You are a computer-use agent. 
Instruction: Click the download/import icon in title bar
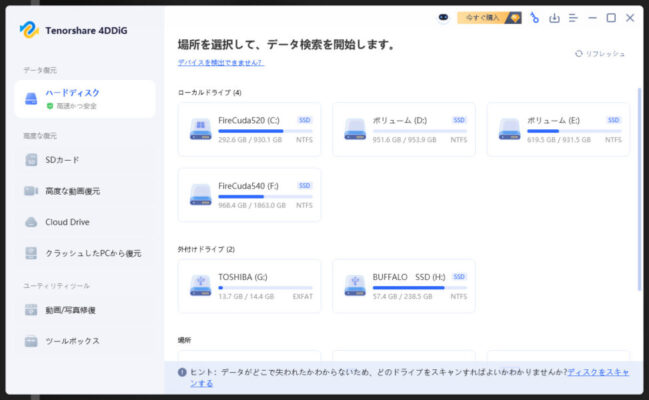554,18
